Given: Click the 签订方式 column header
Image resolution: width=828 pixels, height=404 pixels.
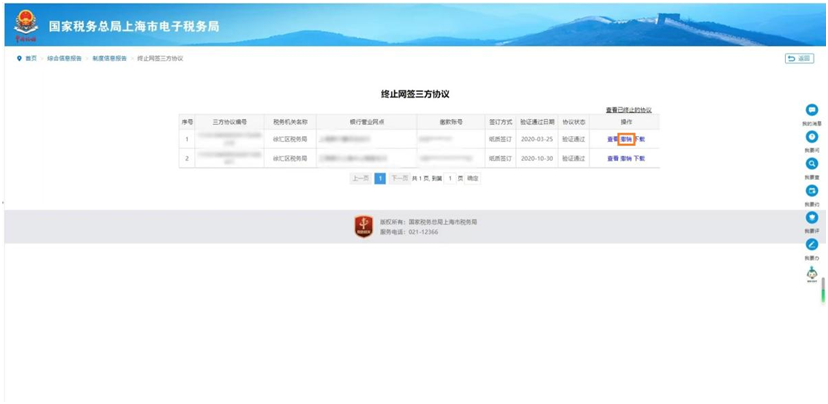Looking at the screenshot, I should pos(501,121).
